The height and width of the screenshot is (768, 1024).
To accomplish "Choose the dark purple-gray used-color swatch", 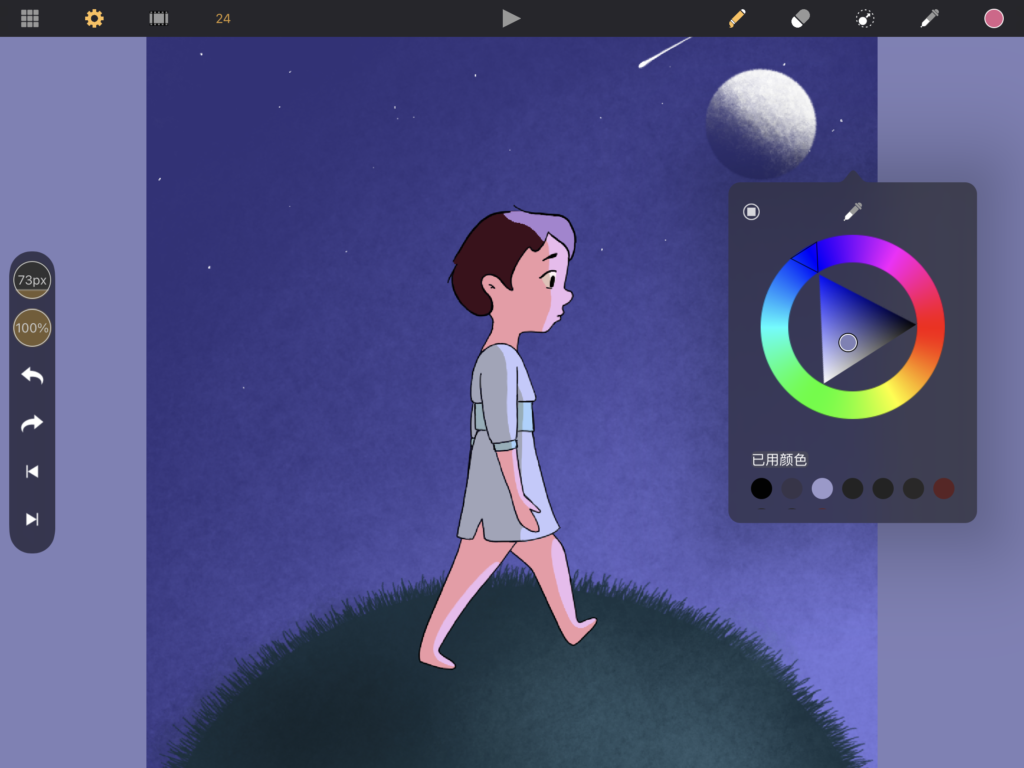I will pos(792,488).
